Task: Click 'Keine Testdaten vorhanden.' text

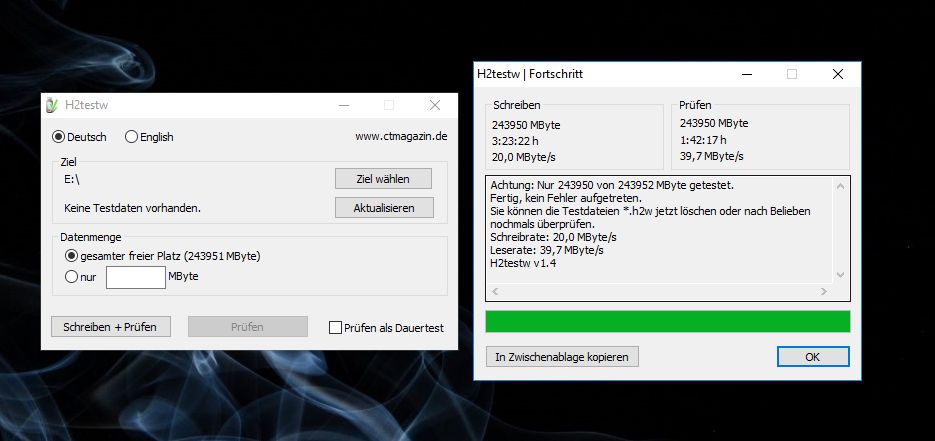Action: (132, 208)
